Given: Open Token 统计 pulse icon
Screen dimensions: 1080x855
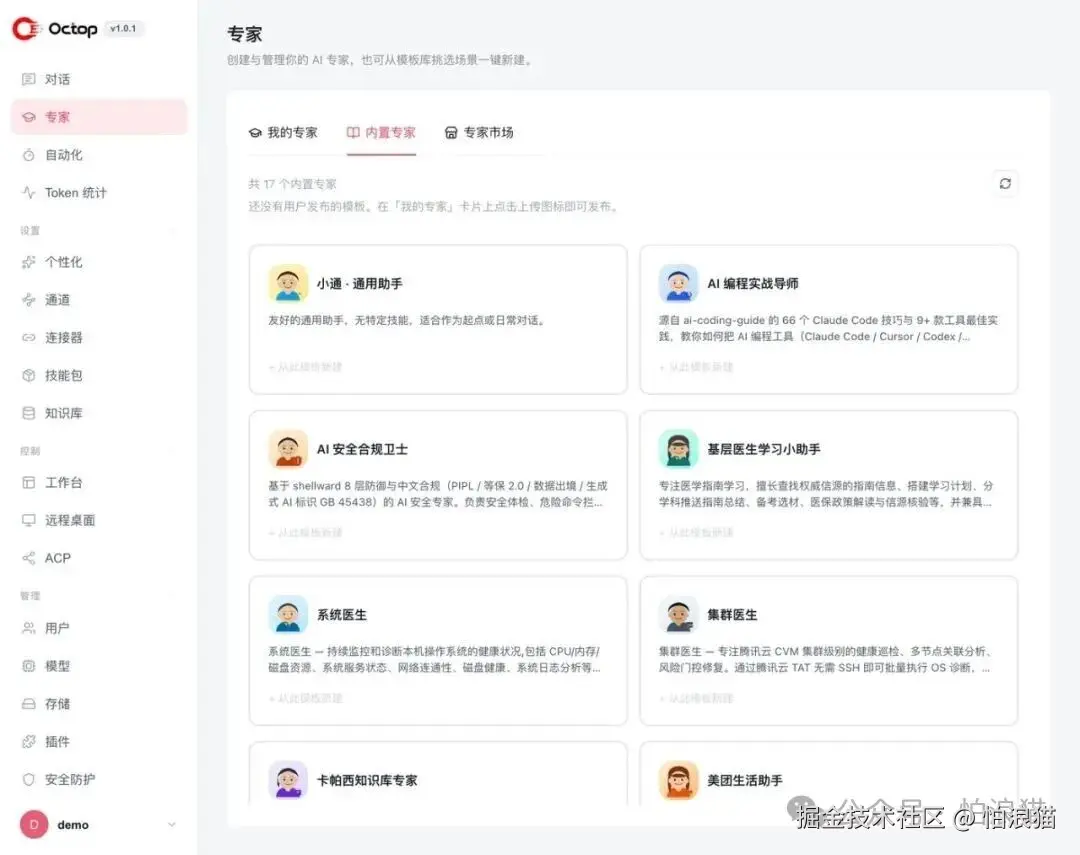Looking at the screenshot, I should (28, 193).
